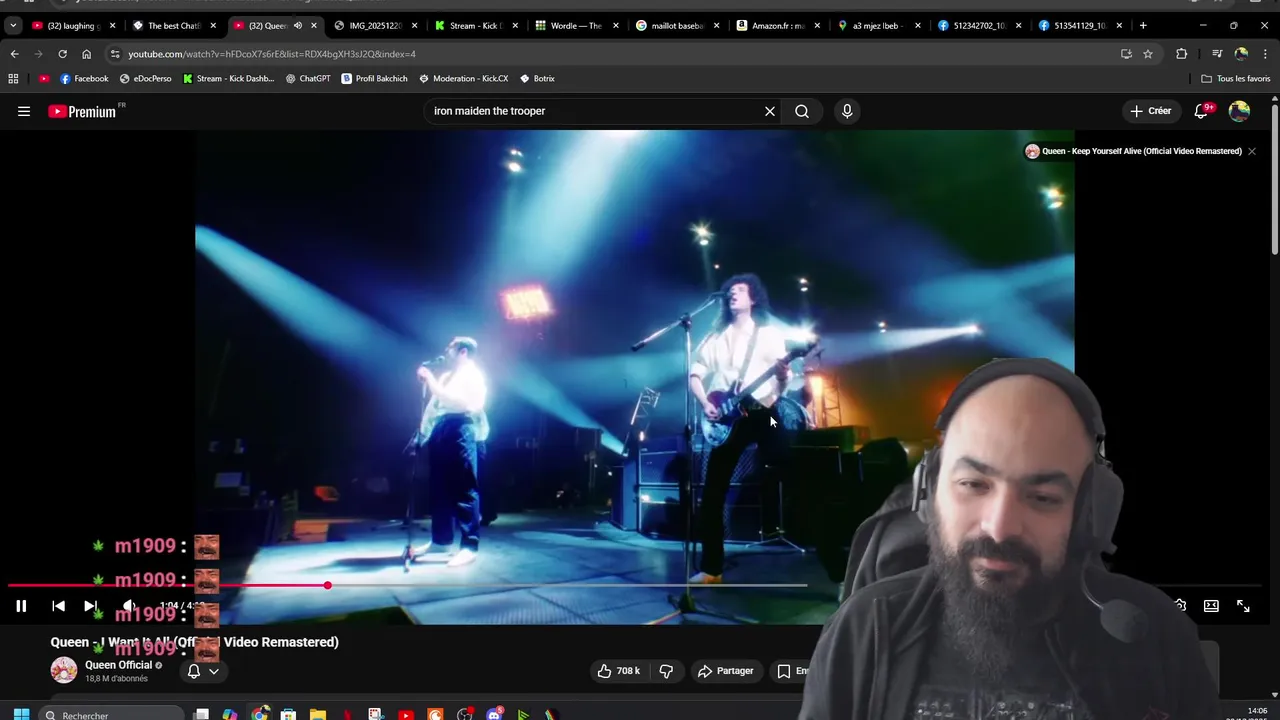The image size is (1280, 720).
Task: Go back in the browser
Action: click(x=14, y=54)
